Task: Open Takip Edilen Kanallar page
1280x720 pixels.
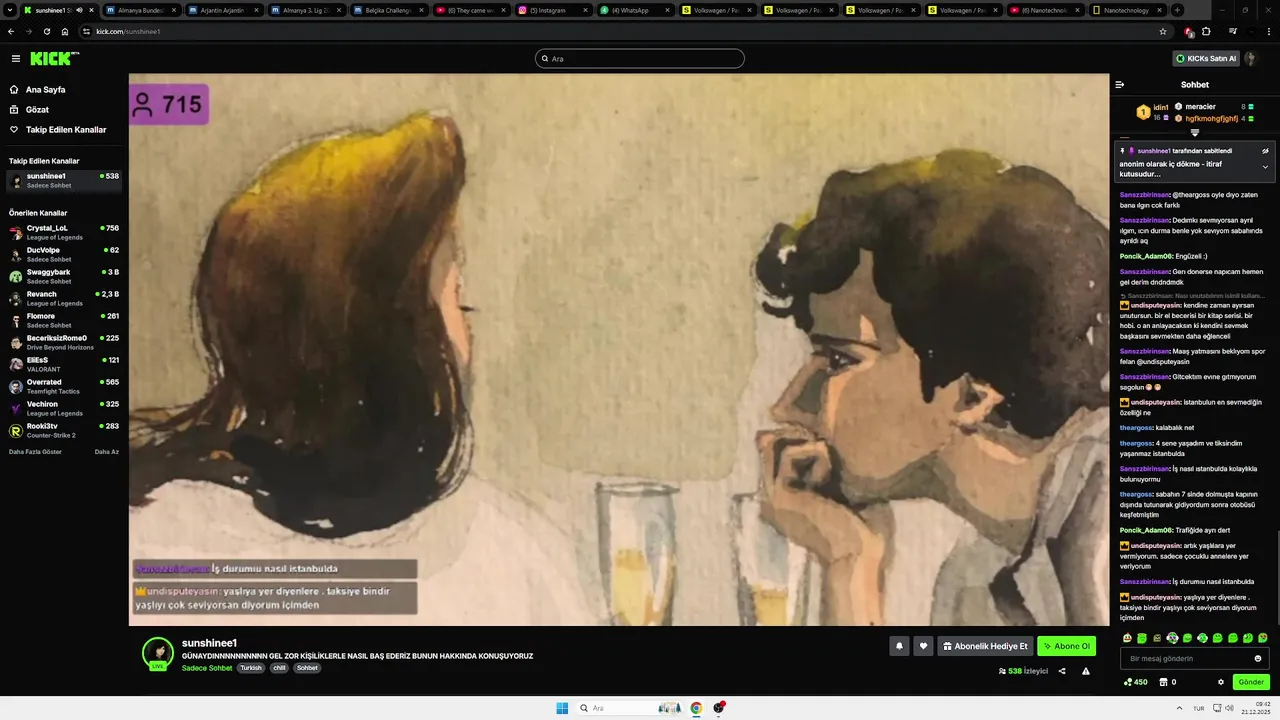Action: click(66, 129)
